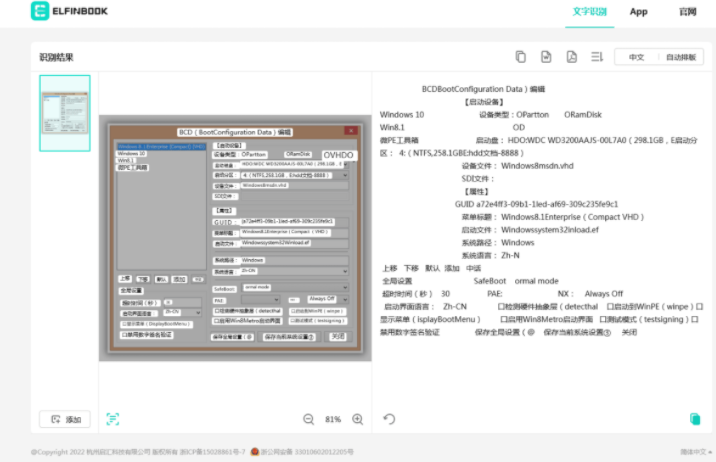Click the undo arrow icon
The image size is (716, 462).
(x=389, y=419)
